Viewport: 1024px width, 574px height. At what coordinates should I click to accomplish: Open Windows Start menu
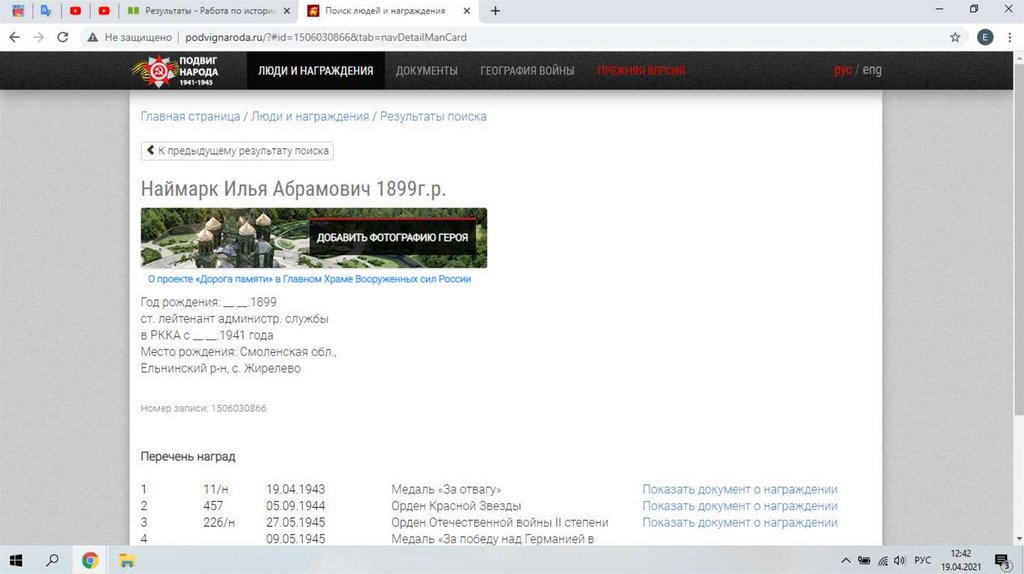tap(16, 560)
